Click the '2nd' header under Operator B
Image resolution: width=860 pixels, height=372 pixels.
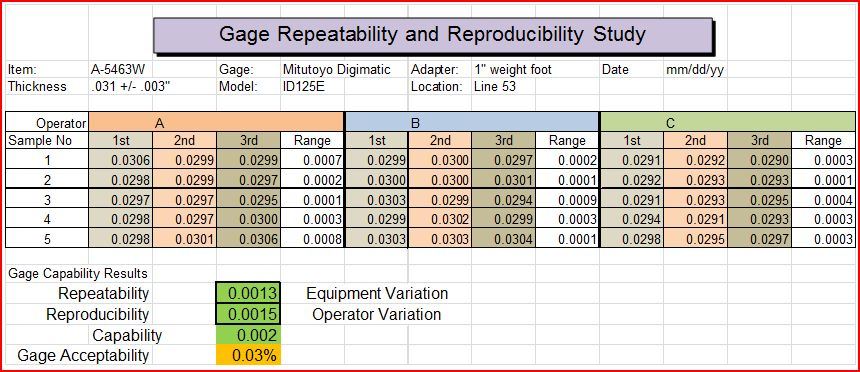click(x=440, y=140)
